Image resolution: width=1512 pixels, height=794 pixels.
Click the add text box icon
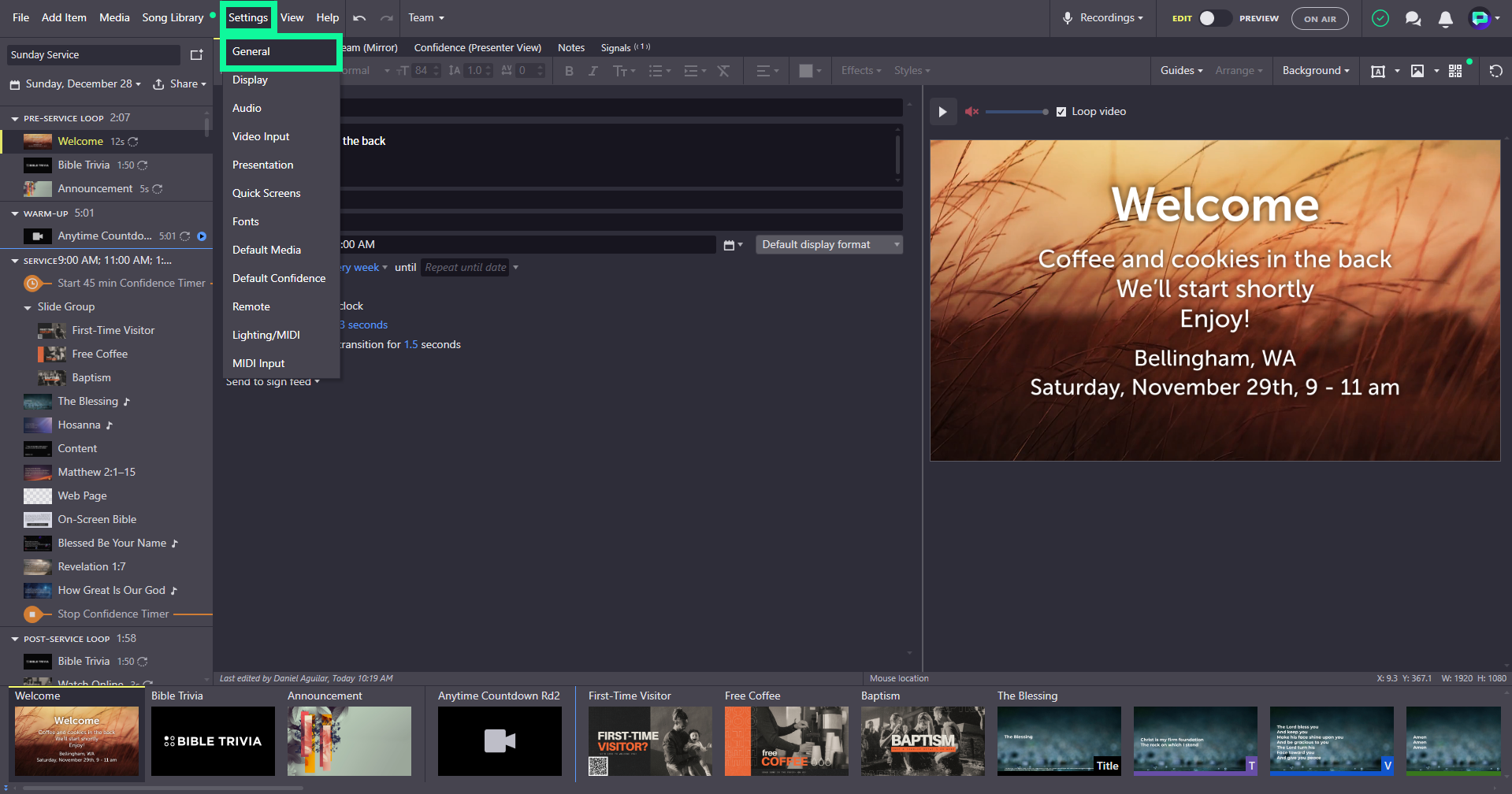point(1378,71)
